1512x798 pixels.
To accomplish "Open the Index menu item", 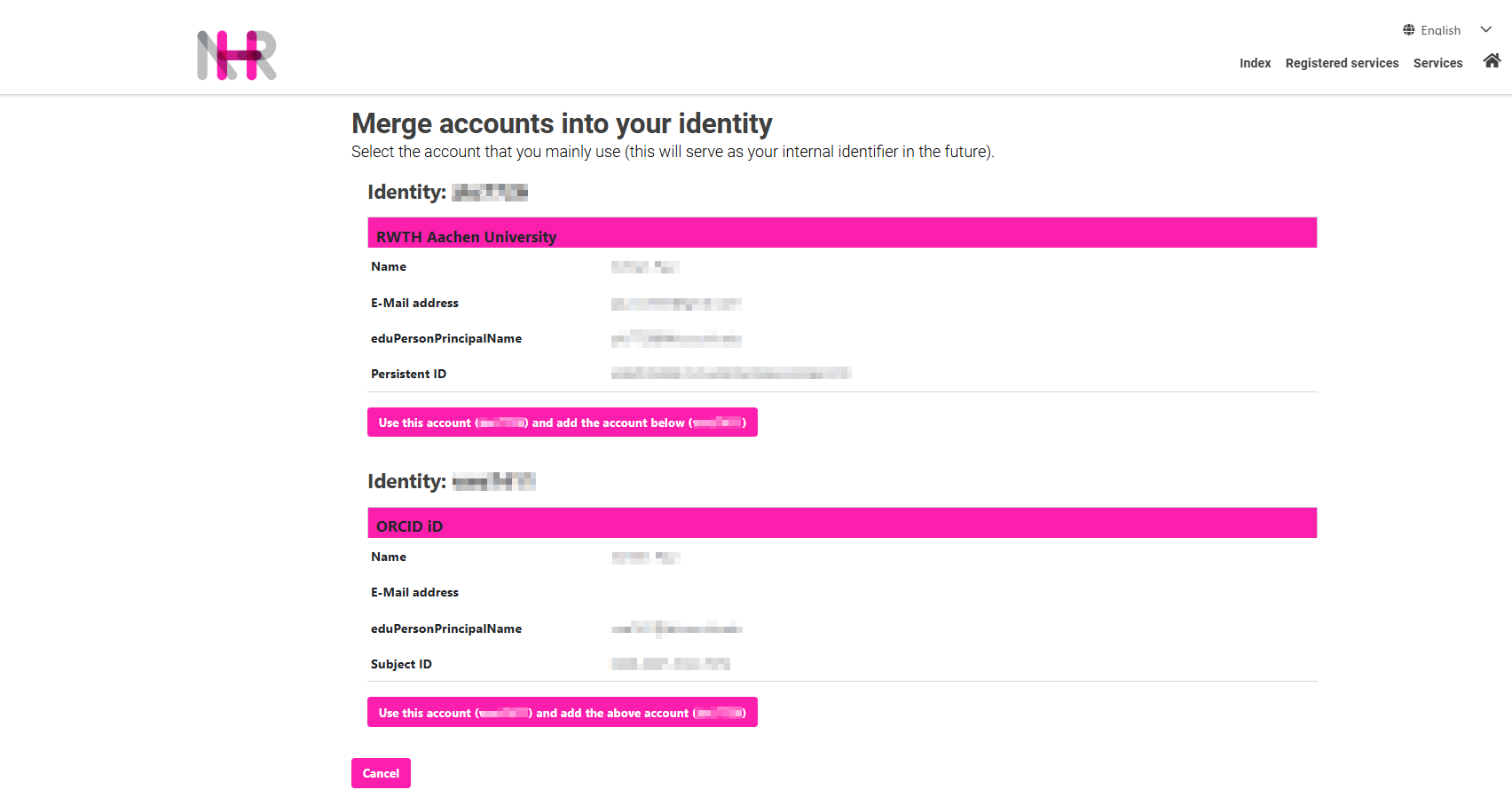I will coord(1255,63).
